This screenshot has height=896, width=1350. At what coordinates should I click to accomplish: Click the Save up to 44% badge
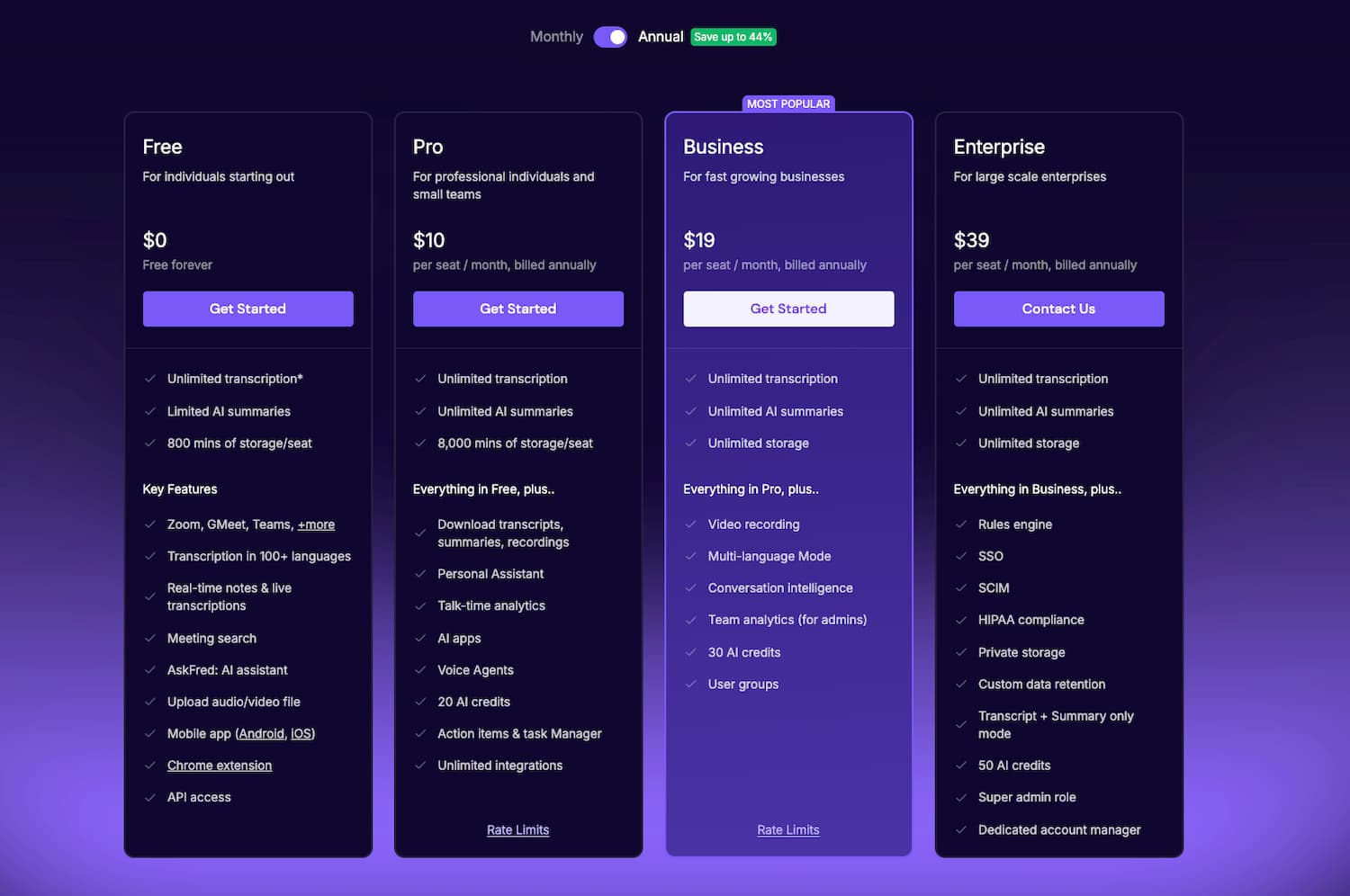[x=733, y=37]
